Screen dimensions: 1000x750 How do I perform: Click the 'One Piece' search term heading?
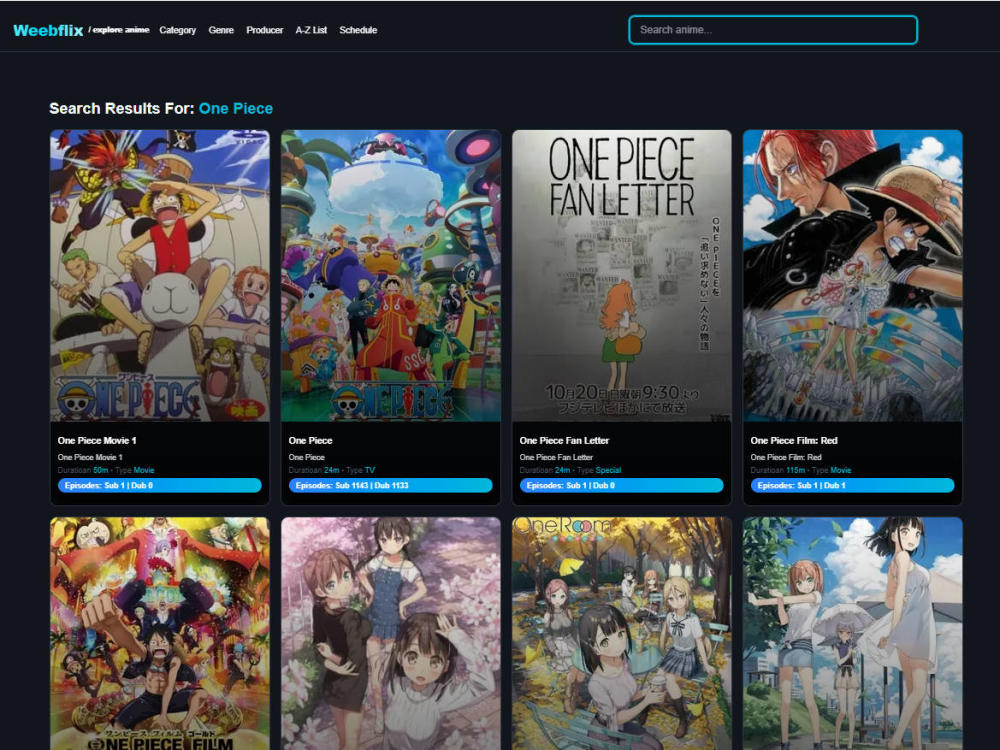pos(236,108)
